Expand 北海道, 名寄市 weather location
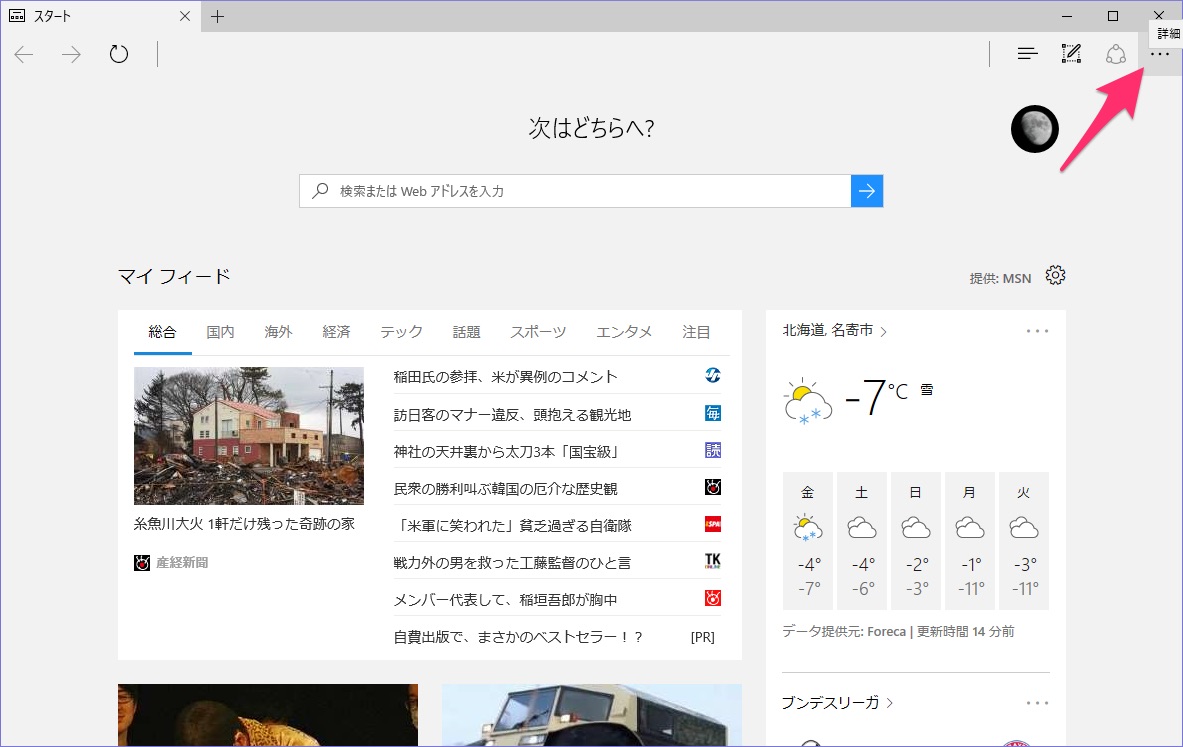The image size is (1183, 747). [834, 330]
